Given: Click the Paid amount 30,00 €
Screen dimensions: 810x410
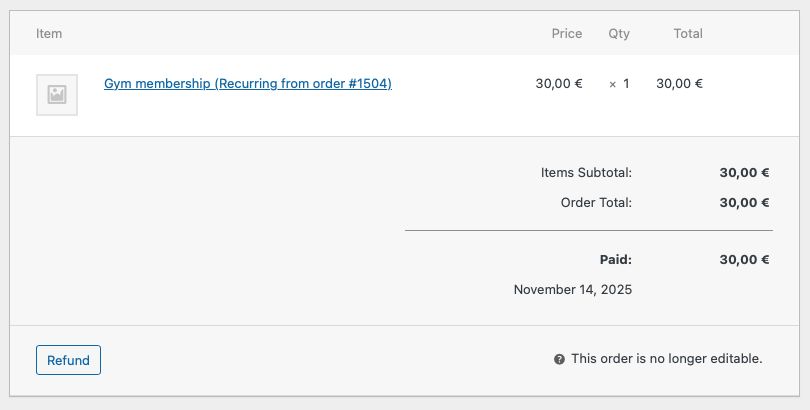Looking at the screenshot, I should point(744,259).
